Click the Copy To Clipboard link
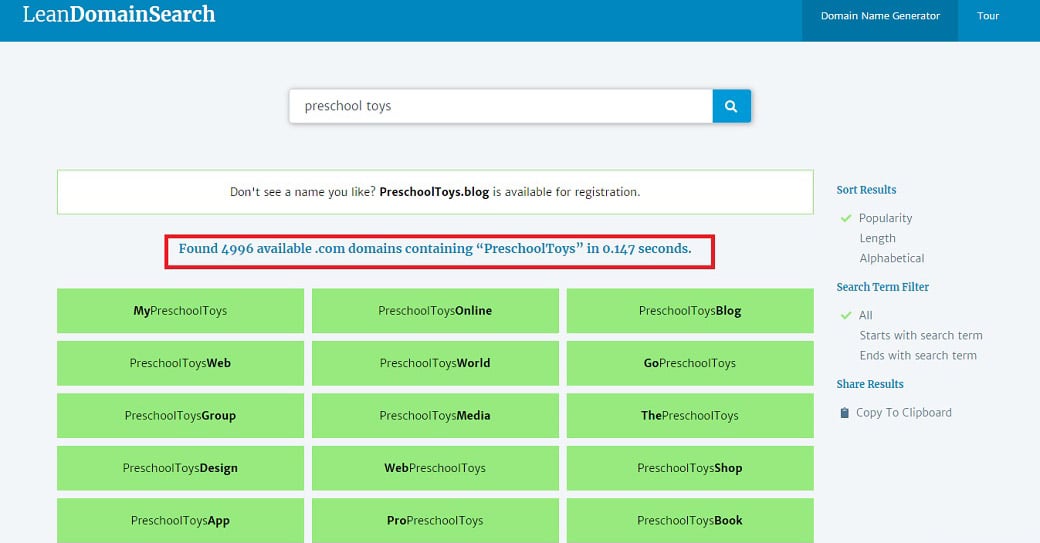Viewport: 1040px width, 543px height. click(x=903, y=413)
